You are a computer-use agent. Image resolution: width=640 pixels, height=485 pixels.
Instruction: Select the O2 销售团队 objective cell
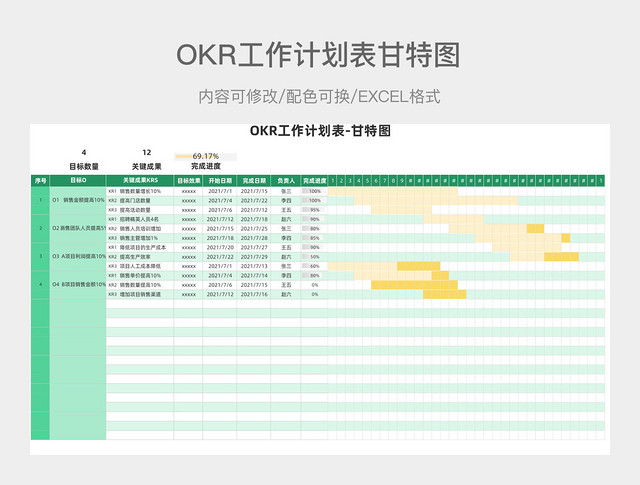tap(78, 228)
